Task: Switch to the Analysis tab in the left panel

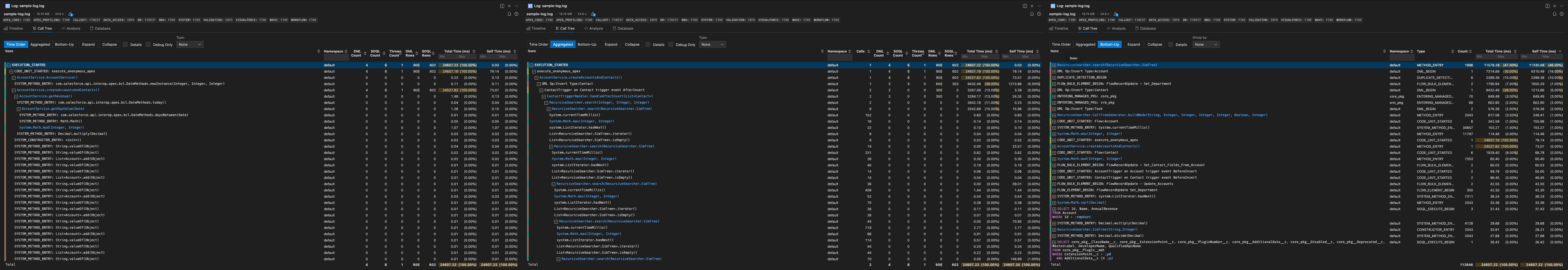Action: point(71,28)
